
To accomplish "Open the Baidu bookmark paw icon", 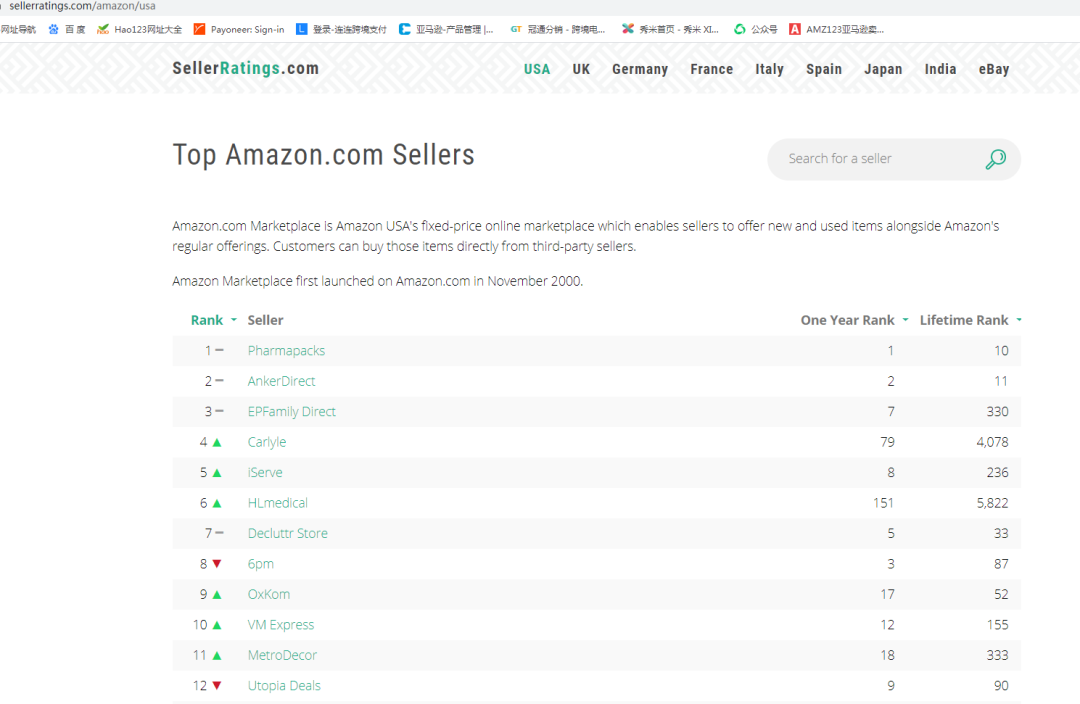I will pyautogui.click(x=54, y=29).
